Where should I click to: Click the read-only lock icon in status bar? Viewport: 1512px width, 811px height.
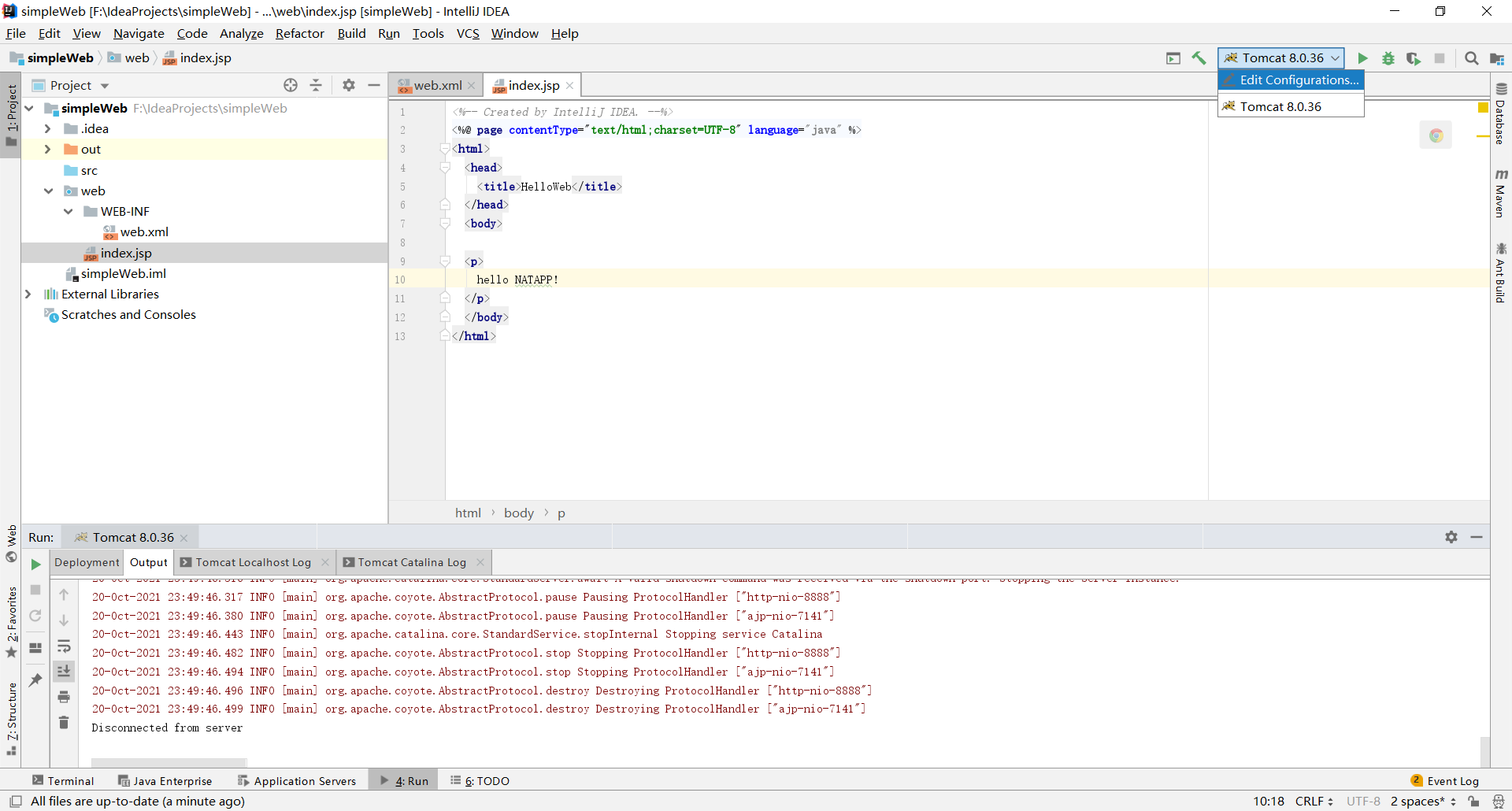pos(1473,802)
